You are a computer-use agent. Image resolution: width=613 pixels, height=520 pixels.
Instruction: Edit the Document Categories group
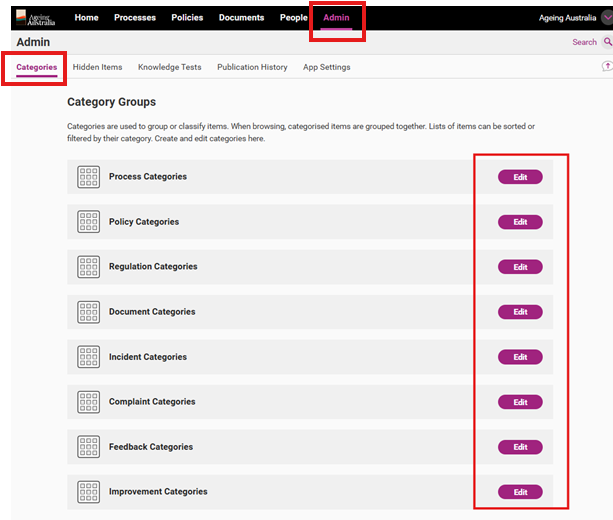click(520, 312)
